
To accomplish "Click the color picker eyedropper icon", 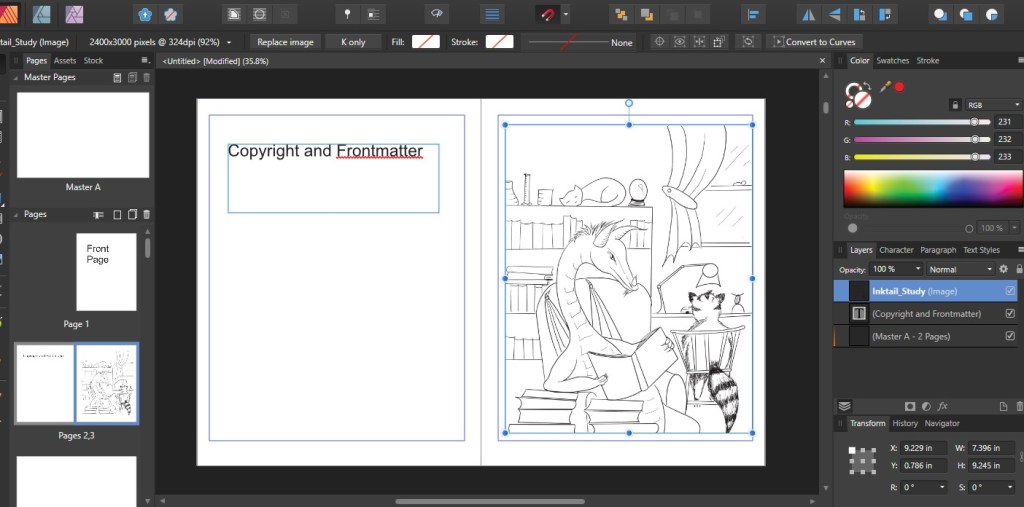I will click(x=885, y=87).
